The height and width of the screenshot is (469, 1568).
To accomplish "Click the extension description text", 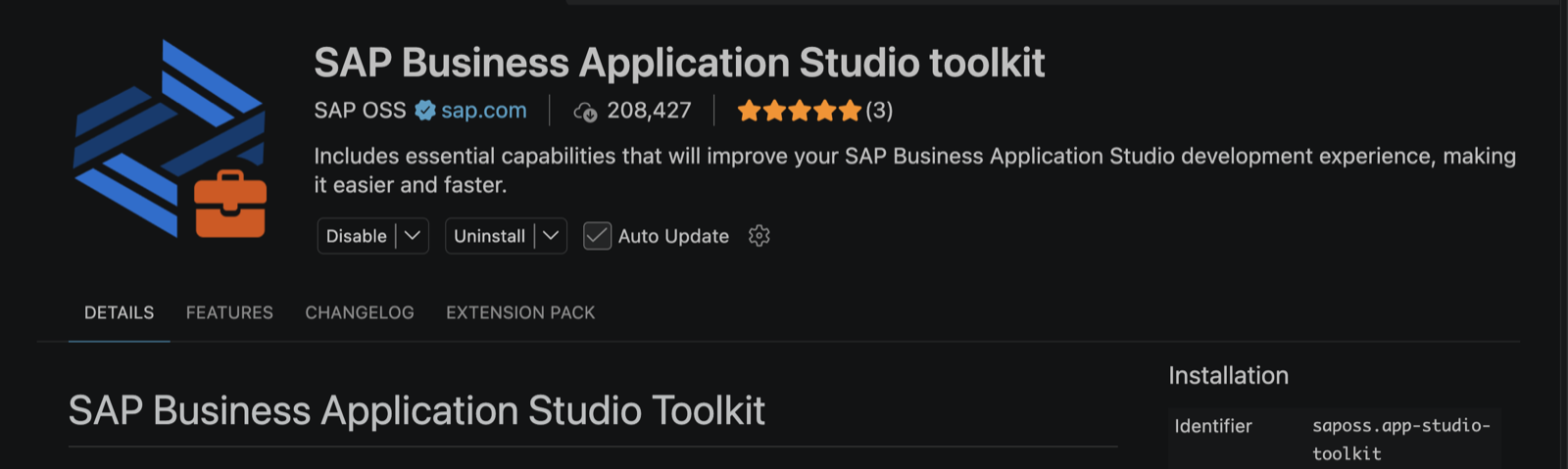I will (914, 170).
